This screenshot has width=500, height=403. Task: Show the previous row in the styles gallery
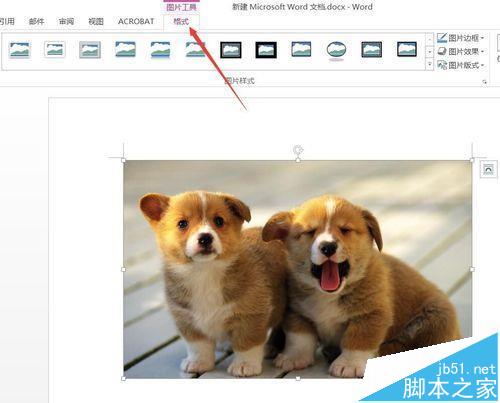[x=430, y=39]
